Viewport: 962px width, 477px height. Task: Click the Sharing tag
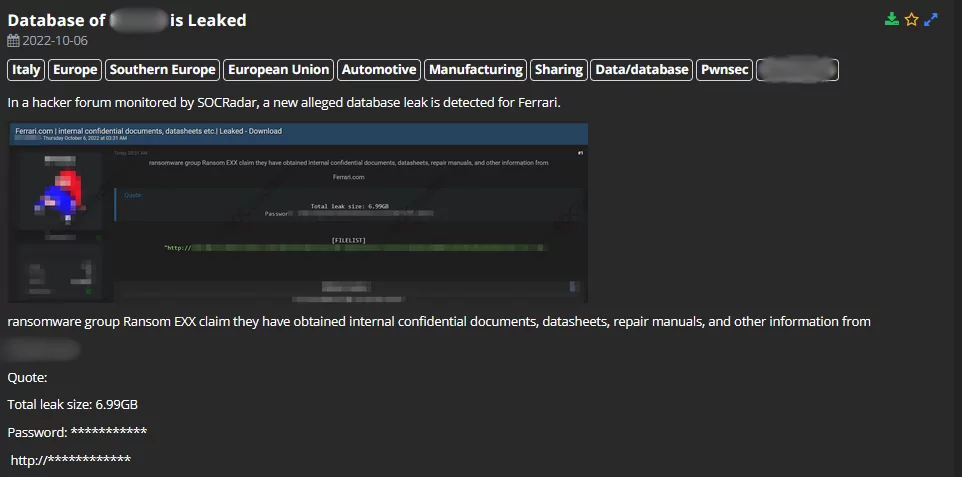(558, 70)
